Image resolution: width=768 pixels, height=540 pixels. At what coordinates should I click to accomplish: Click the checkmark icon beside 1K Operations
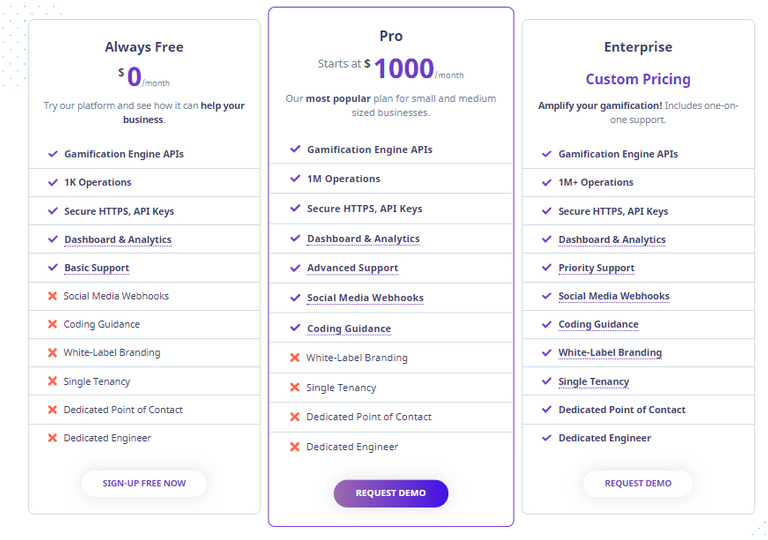point(52,182)
